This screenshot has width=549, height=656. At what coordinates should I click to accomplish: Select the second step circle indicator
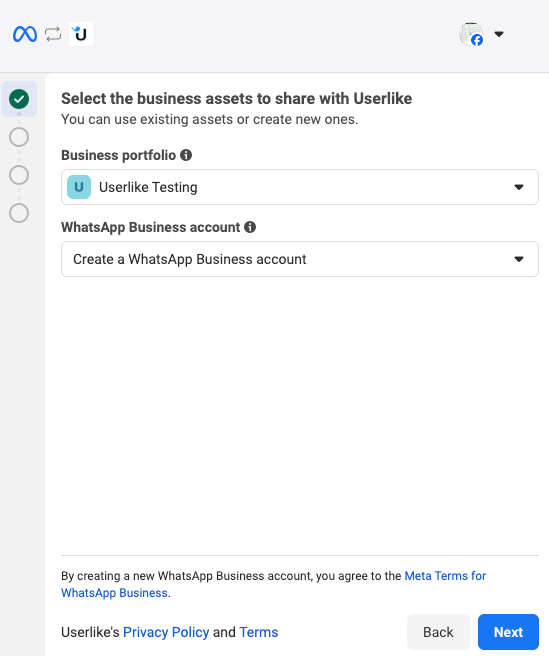(19, 137)
